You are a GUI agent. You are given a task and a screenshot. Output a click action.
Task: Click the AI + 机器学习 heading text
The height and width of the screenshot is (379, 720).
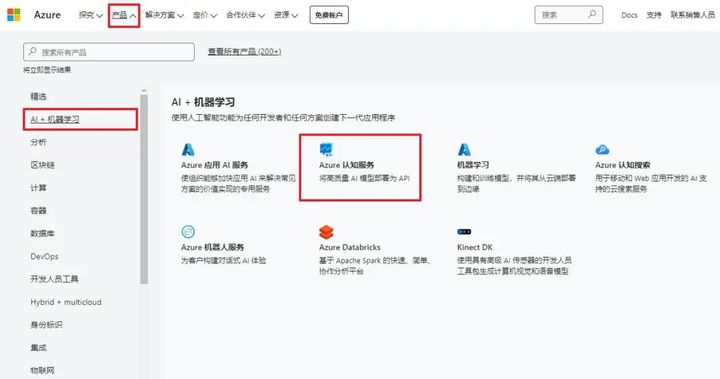click(x=203, y=102)
